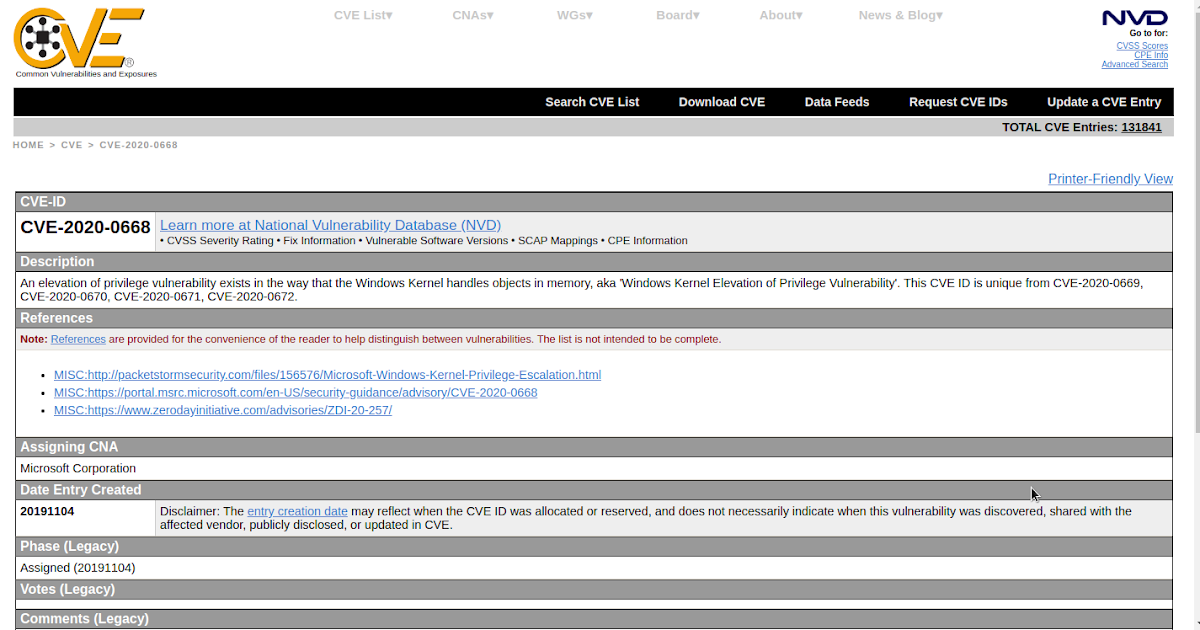Open the Board dropdown menu

coord(677,15)
